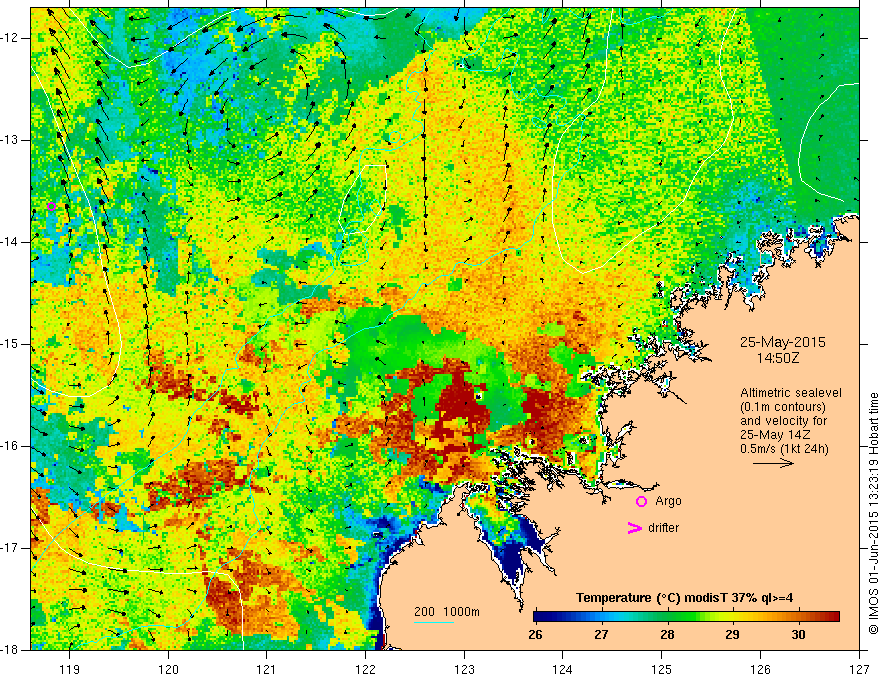Click the dark blue end of temperature color bar
The height and width of the screenshot is (680, 880).
pos(539,617)
